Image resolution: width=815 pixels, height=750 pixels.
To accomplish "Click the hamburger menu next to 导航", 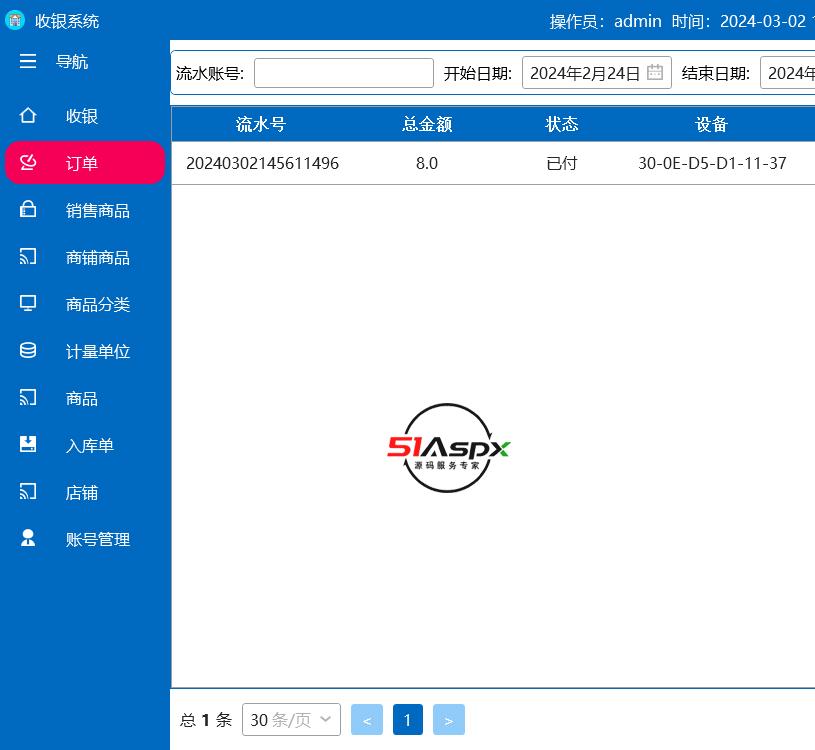I will coord(28,61).
